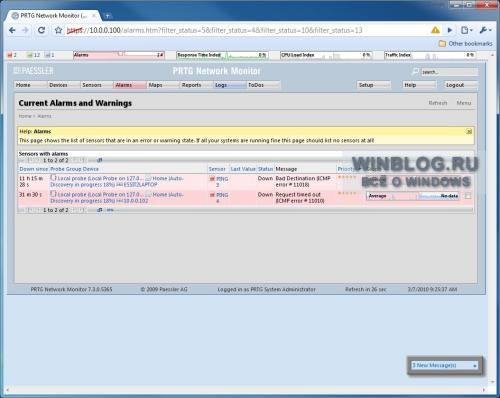Viewport: 500px width, 398px height.
Task: Sort by the Last Value column header
Action: [x=243, y=169]
